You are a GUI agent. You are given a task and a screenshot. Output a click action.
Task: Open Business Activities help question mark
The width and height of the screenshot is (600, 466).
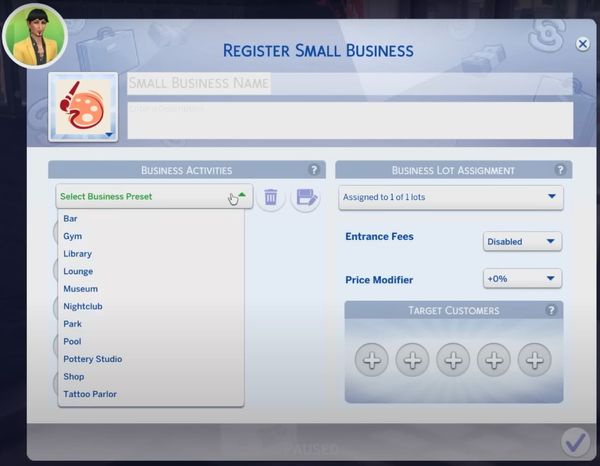click(x=314, y=170)
